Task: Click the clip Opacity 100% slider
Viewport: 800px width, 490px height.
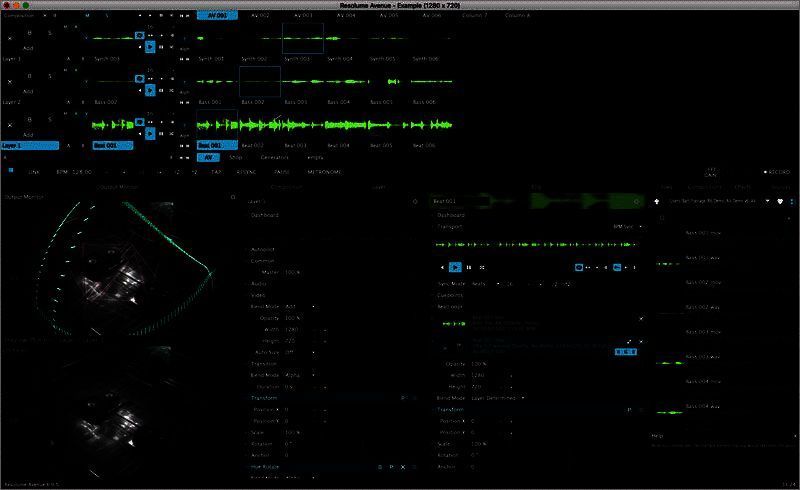Action: pos(554,364)
